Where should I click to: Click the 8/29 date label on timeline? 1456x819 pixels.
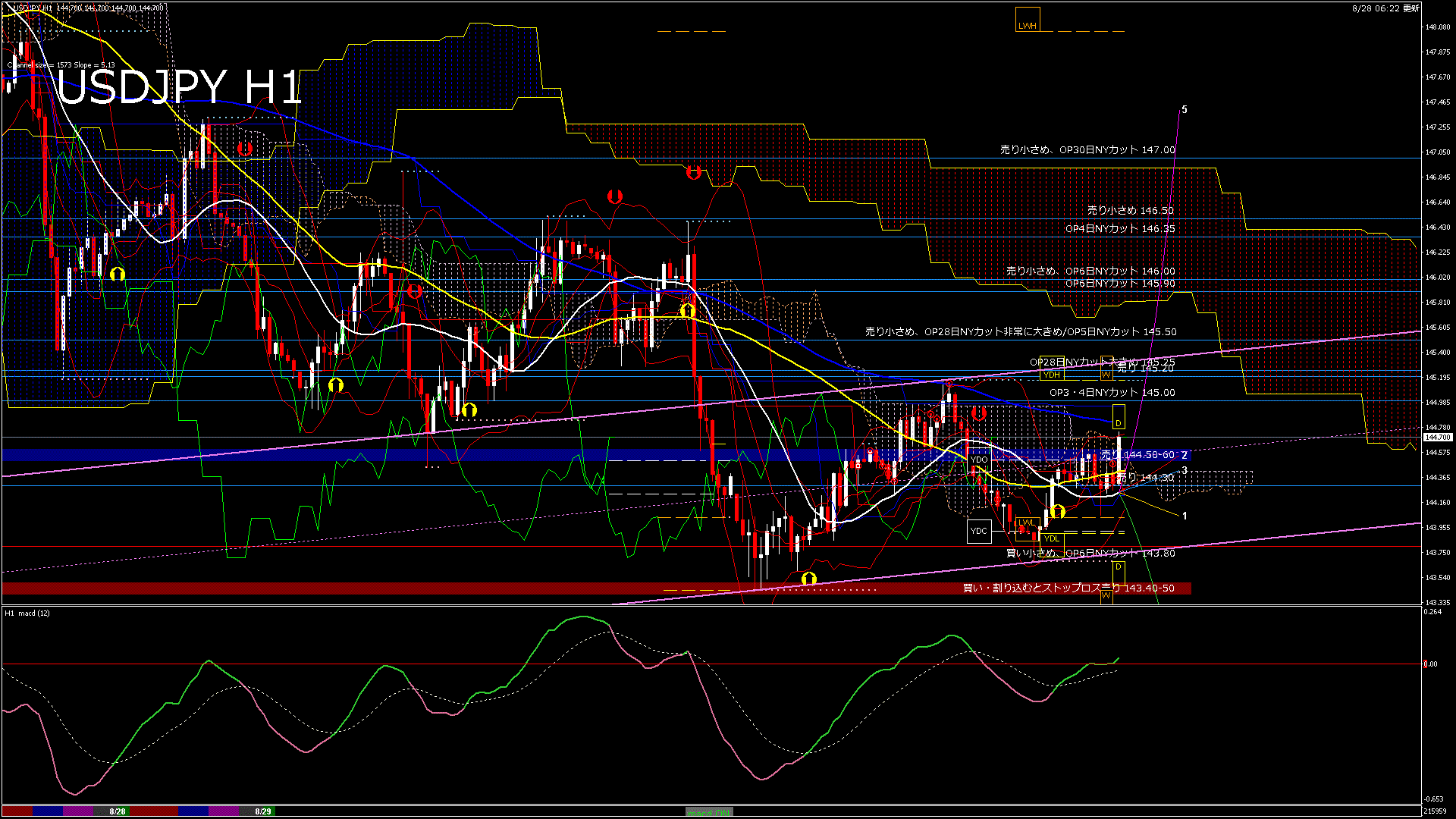pyautogui.click(x=262, y=811)
